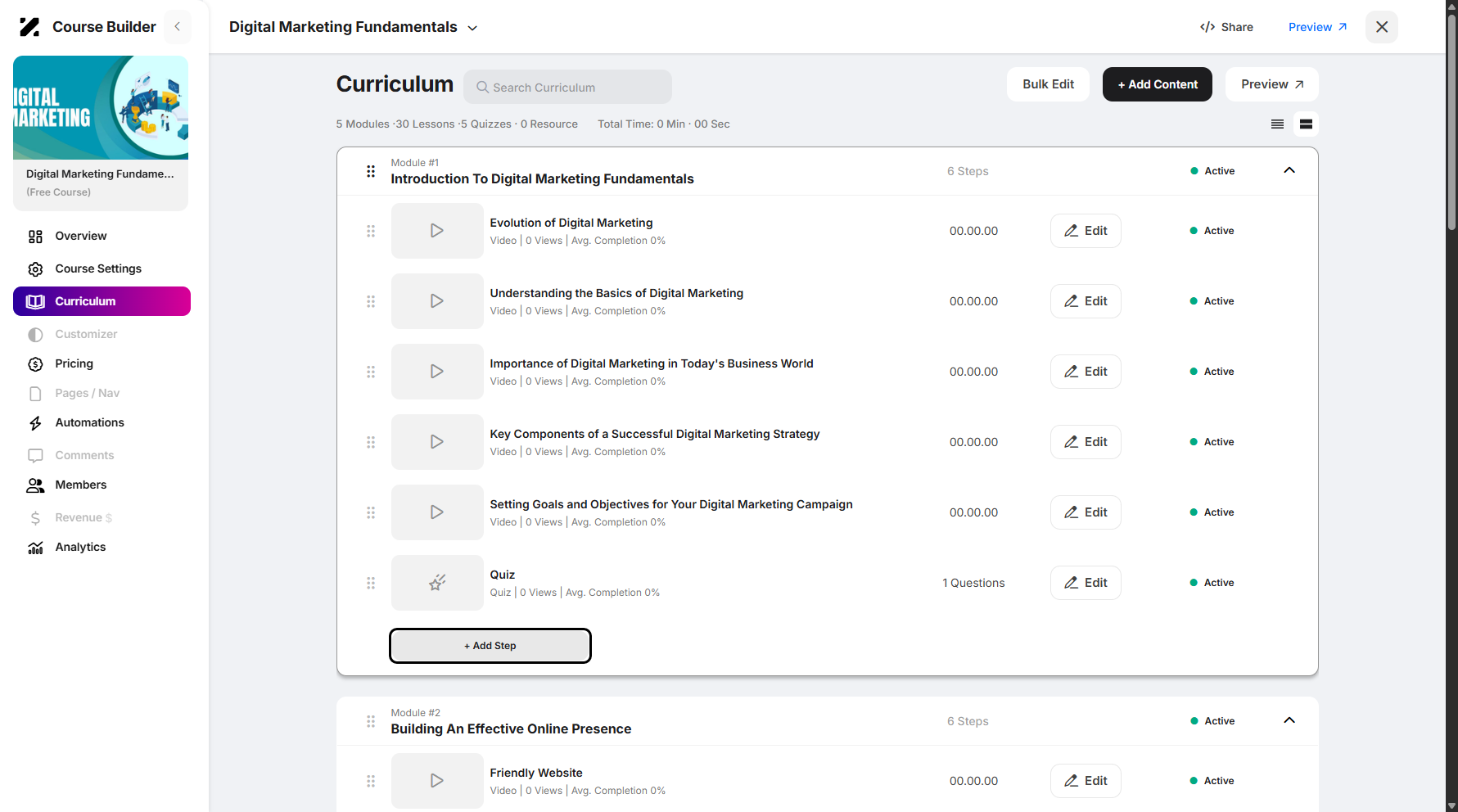This screenshot has height=812, width=1458.
Task: Switch to expanded card view icon
Action: (1306, 124)
